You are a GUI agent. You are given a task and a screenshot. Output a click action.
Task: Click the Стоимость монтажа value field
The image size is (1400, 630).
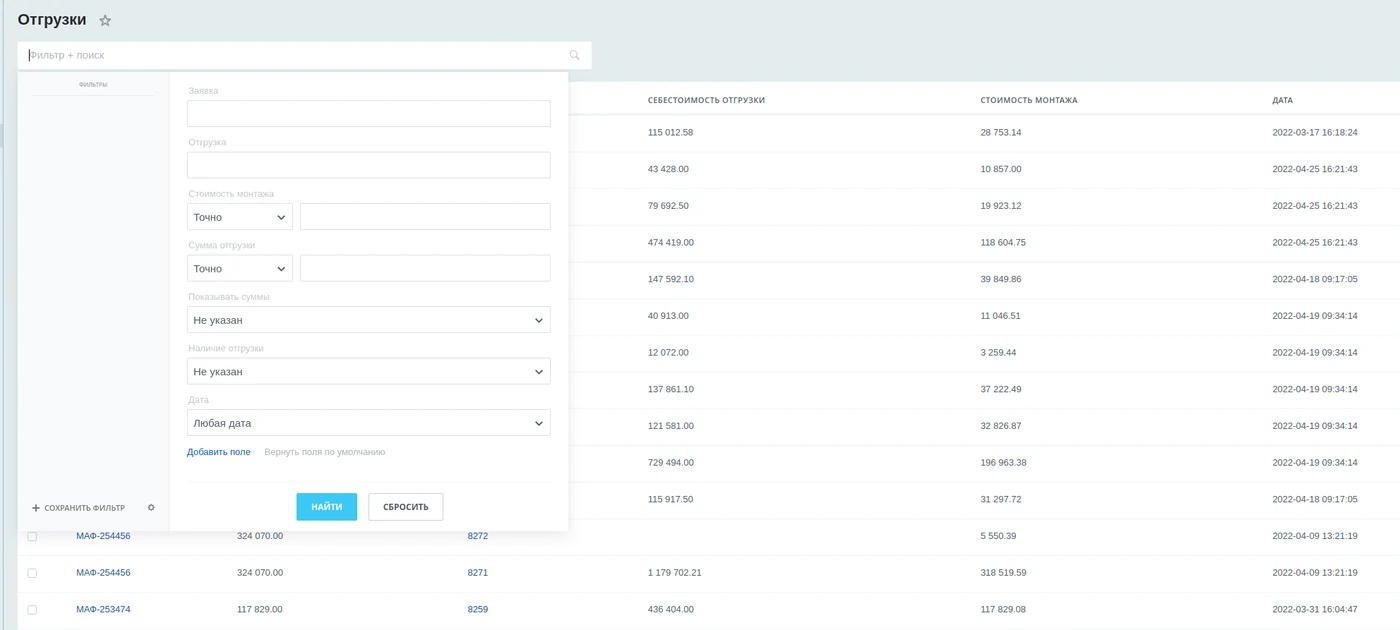click(x=425, y=217)
